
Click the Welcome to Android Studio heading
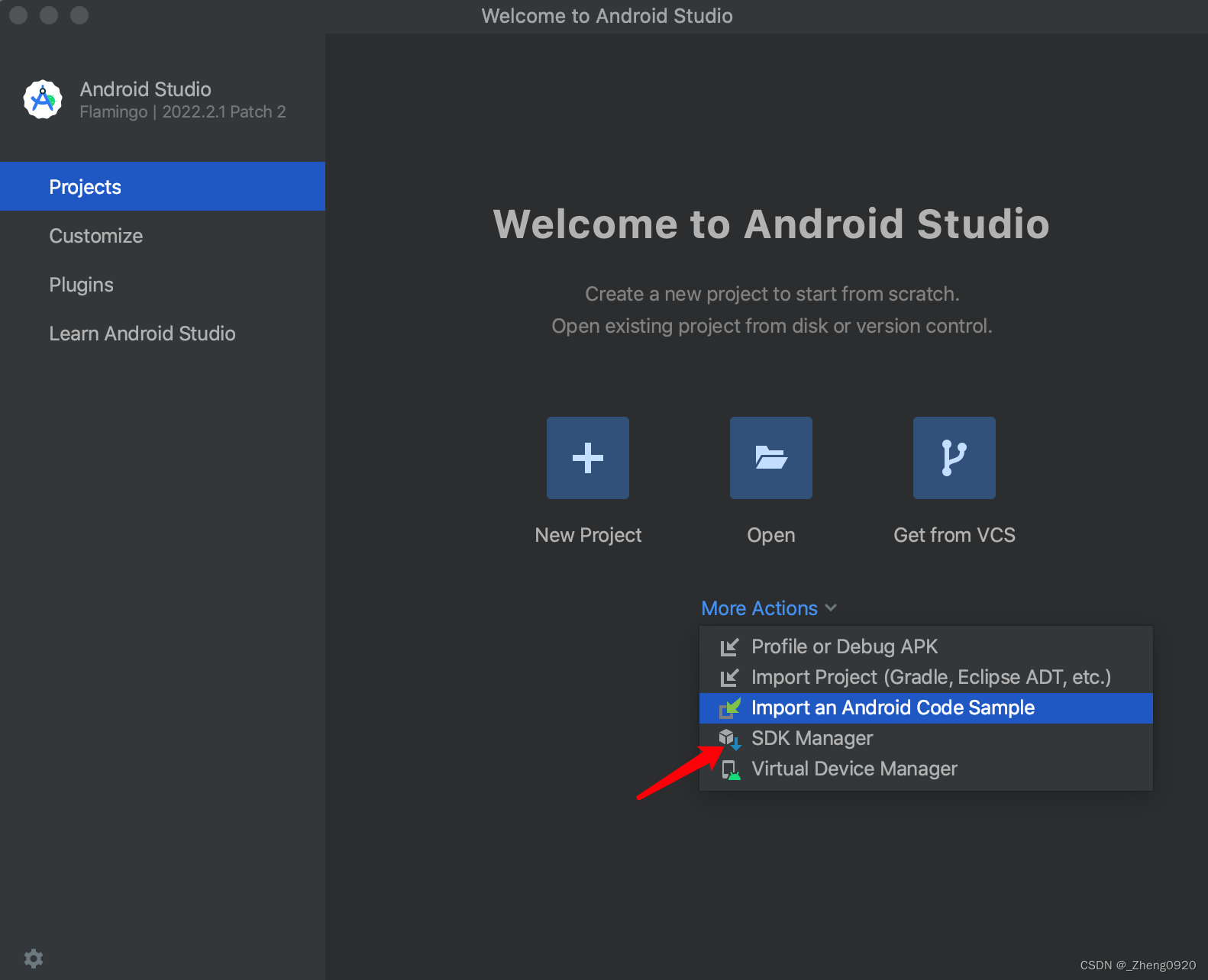pos(771,224)
